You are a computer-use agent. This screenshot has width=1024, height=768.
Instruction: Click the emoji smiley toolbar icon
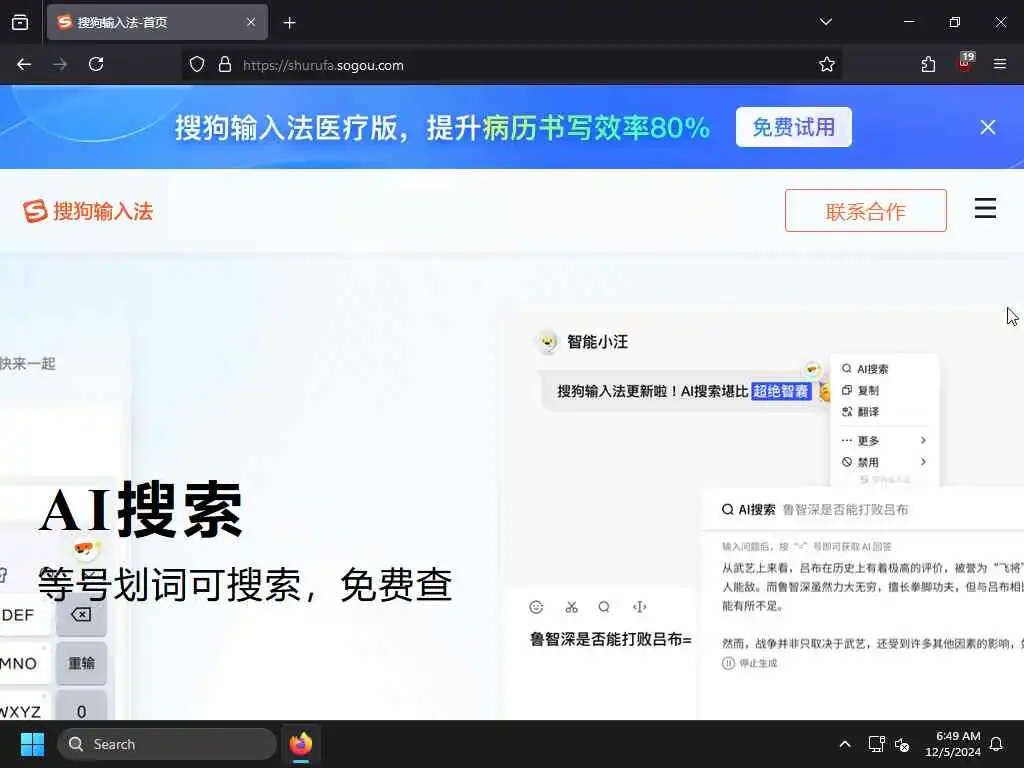point(536,607)
